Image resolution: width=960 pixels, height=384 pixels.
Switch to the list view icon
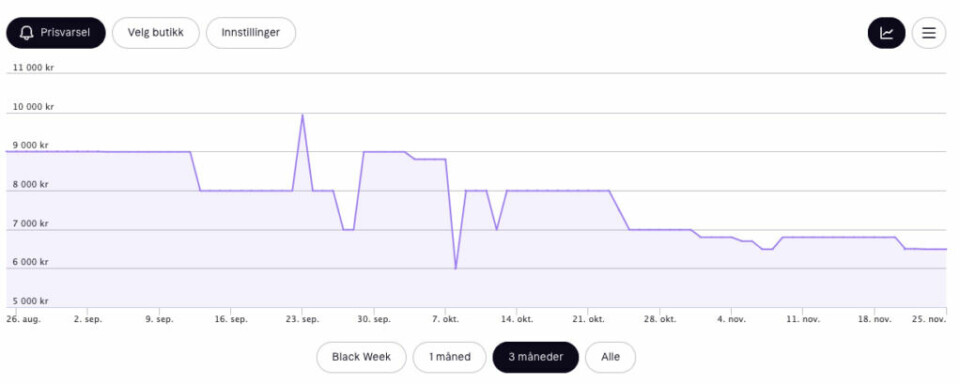[929, 33]
